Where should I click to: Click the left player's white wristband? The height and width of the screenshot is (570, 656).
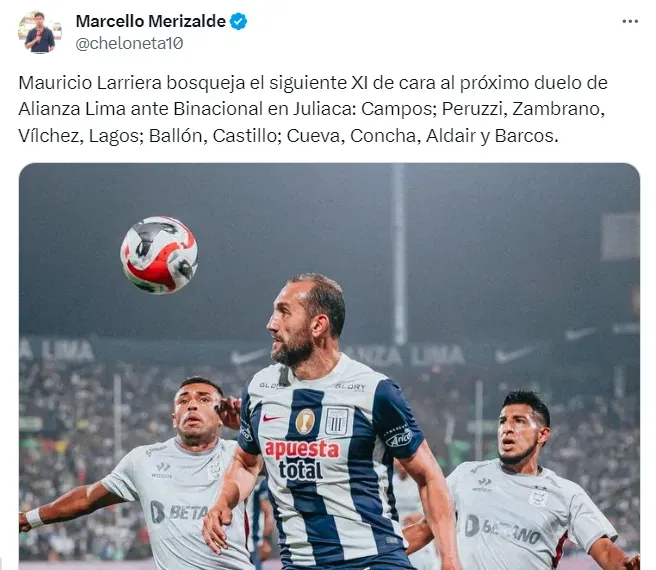pos(34,518)
